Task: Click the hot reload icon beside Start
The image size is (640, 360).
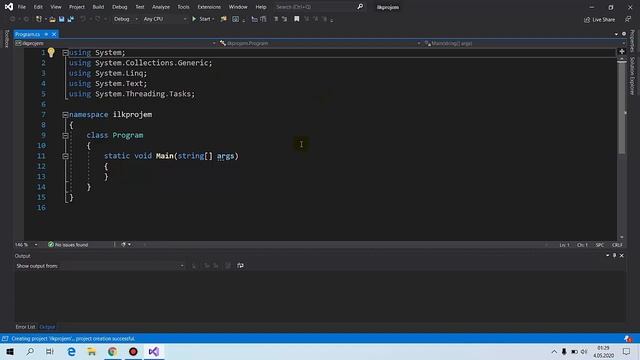Action: (x=223, y=19)
